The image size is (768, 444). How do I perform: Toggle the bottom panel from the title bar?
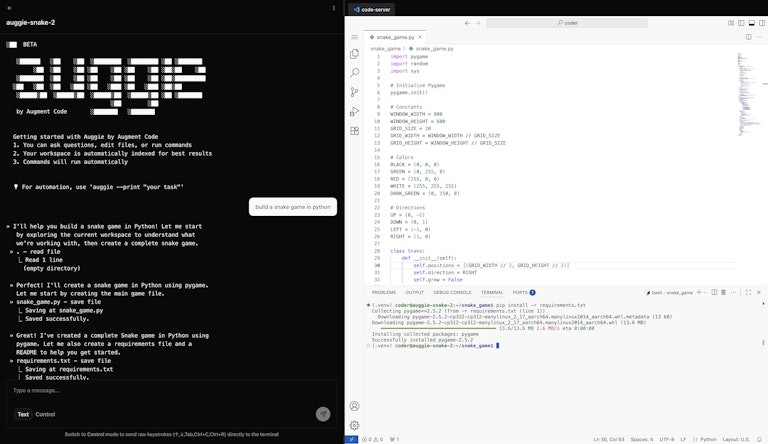click(x=751, y=23)
